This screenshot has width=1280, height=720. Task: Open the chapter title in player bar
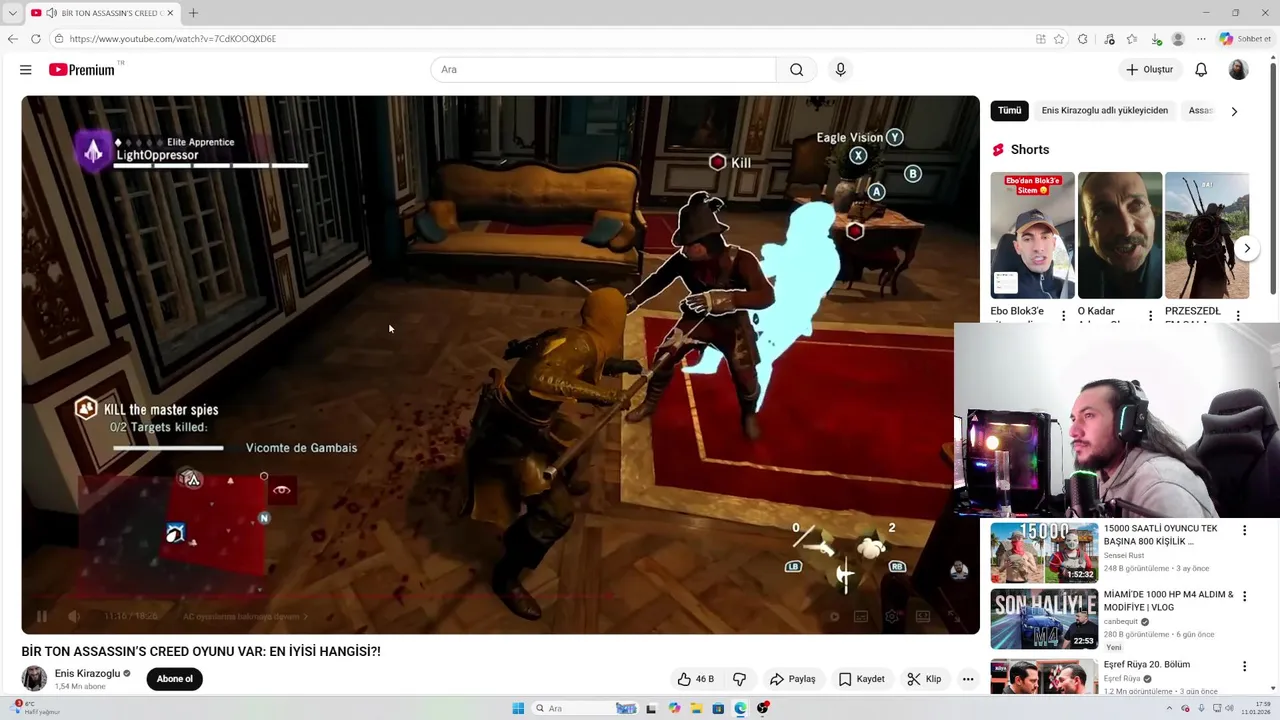pos(246,617)
